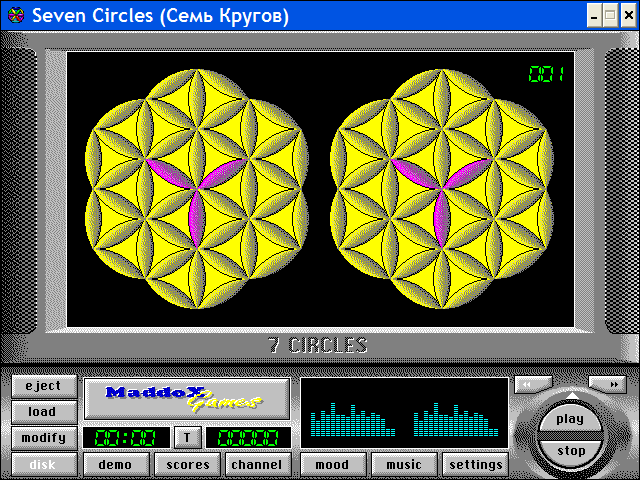Open the settings button
This screenshot has height=480, width=640.
click(476, 464)
